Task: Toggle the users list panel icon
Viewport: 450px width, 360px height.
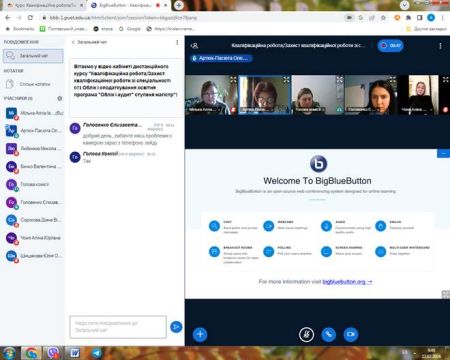Action: 195,46
